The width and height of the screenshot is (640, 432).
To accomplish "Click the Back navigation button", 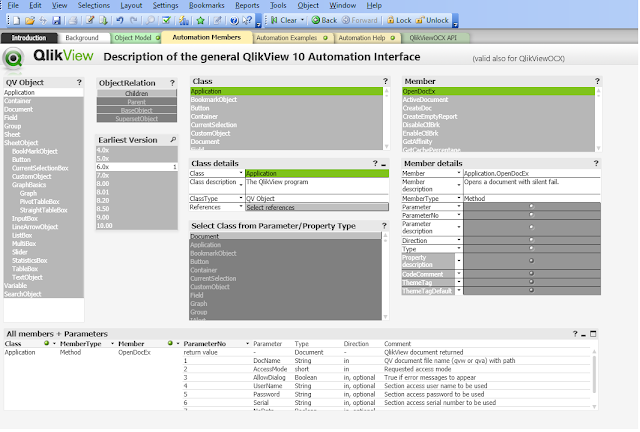I will pos(324,20).
